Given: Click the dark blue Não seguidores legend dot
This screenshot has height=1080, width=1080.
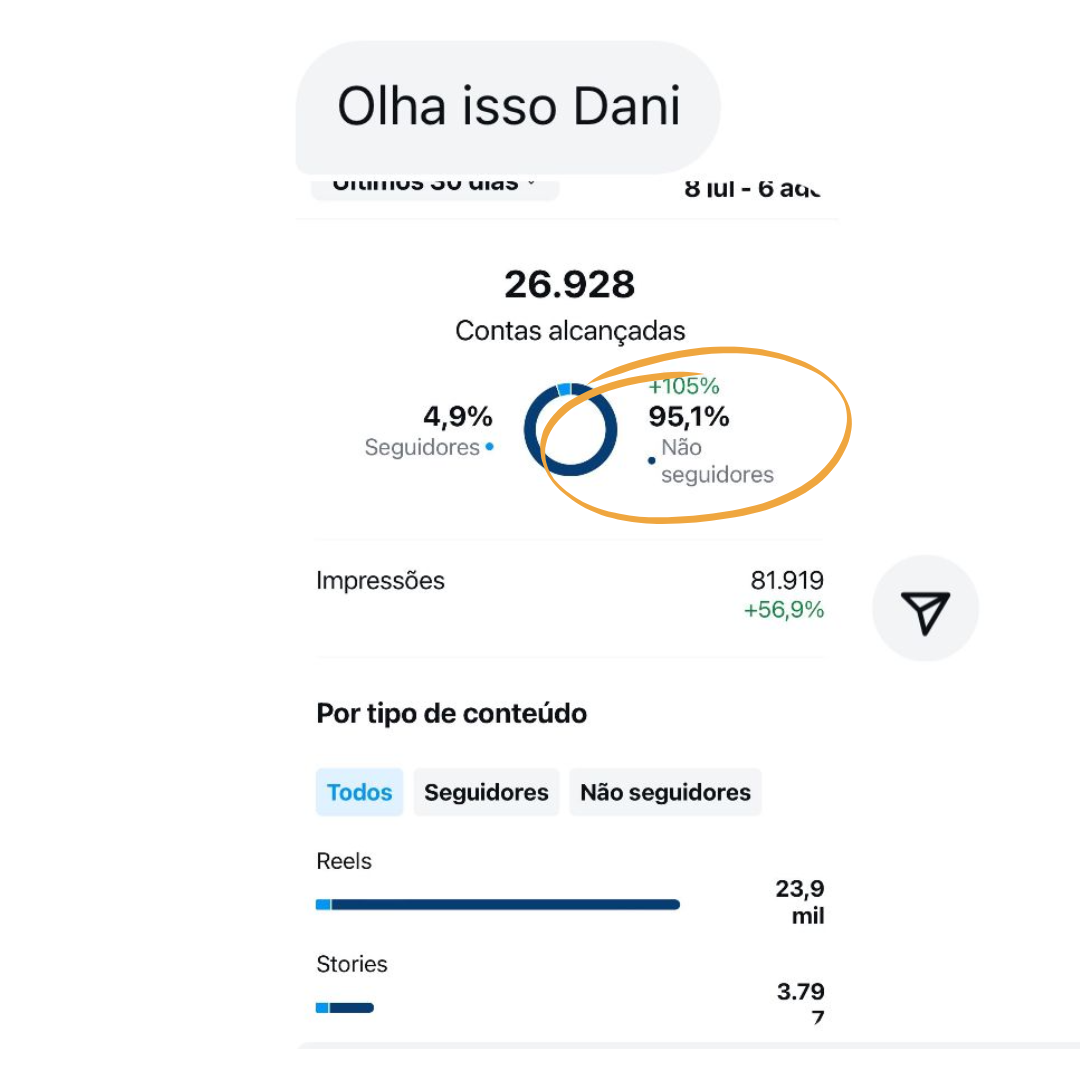Looking at the screenshot, I should point(652,460).
